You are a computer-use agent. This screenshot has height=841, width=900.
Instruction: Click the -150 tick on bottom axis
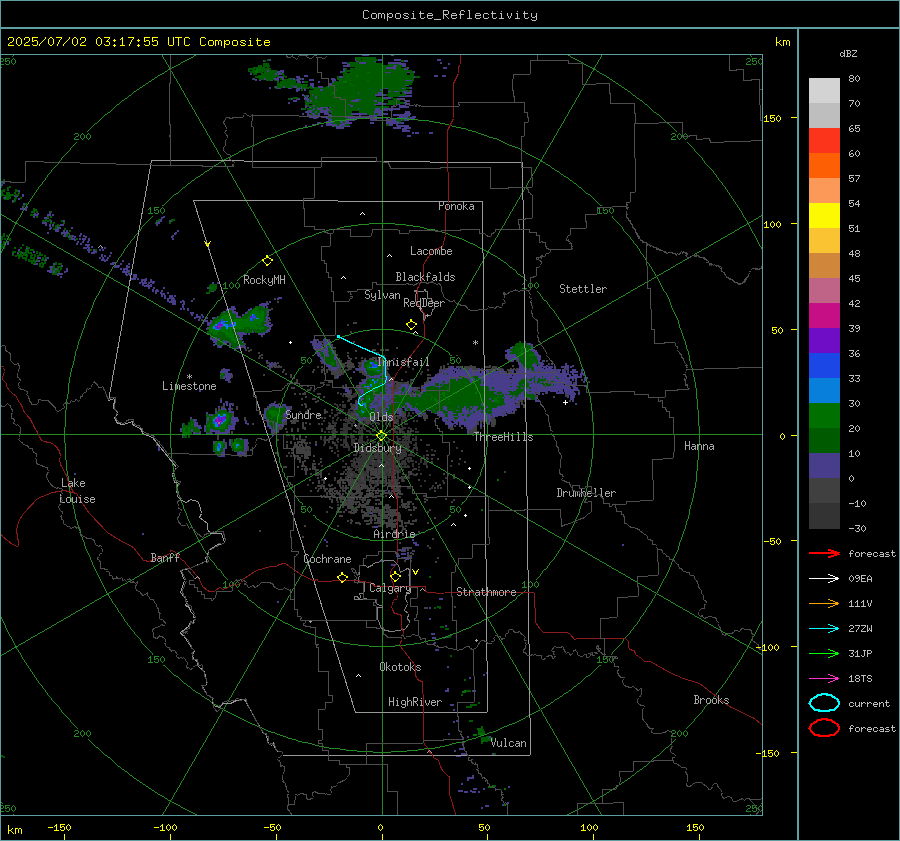59,827
